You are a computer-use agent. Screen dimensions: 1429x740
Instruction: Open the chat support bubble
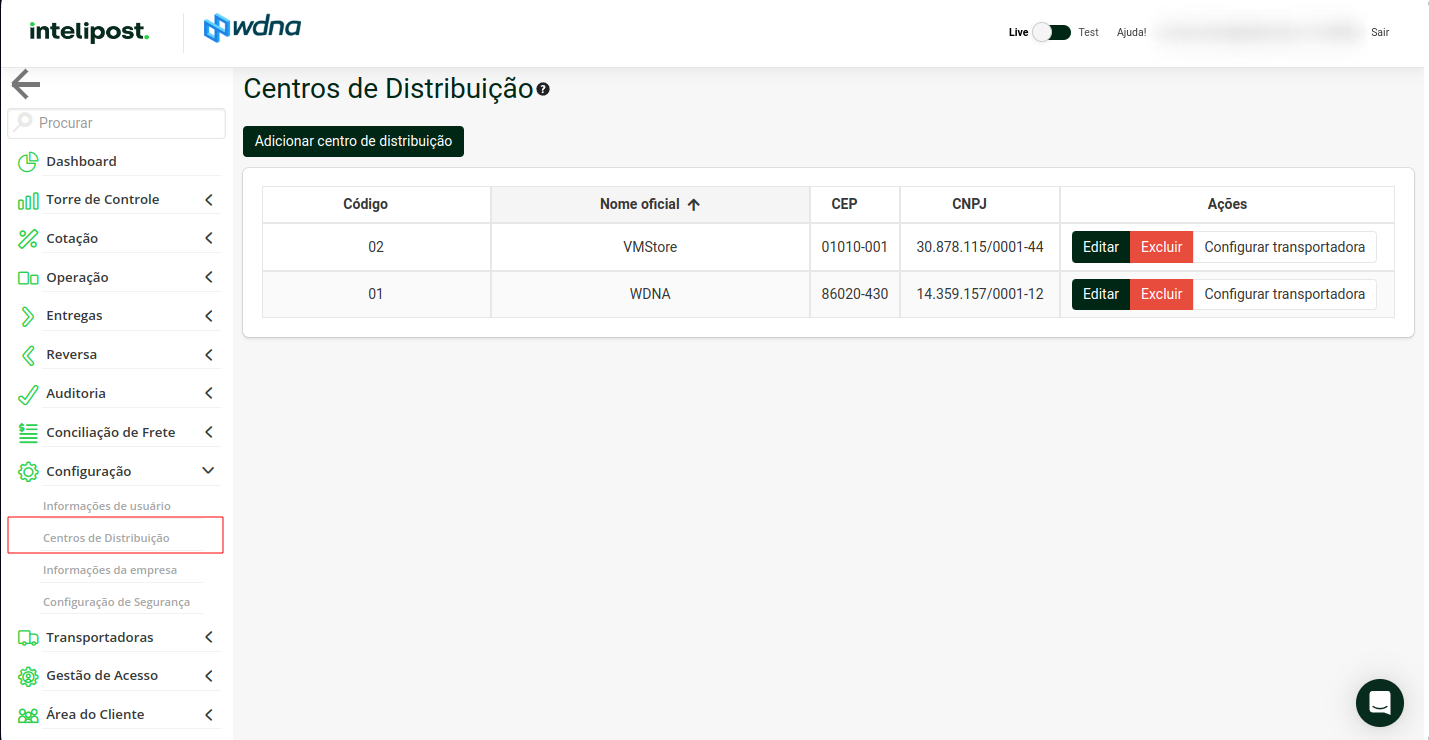pos(1380,703)
